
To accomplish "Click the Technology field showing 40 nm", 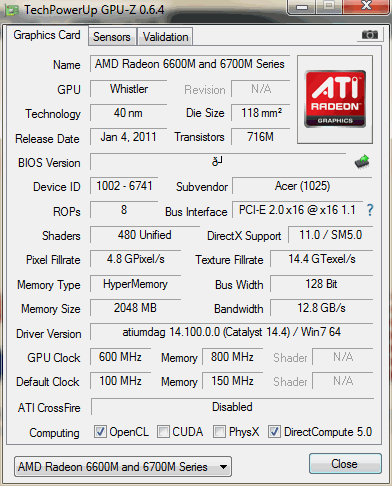I will (128, 113).
